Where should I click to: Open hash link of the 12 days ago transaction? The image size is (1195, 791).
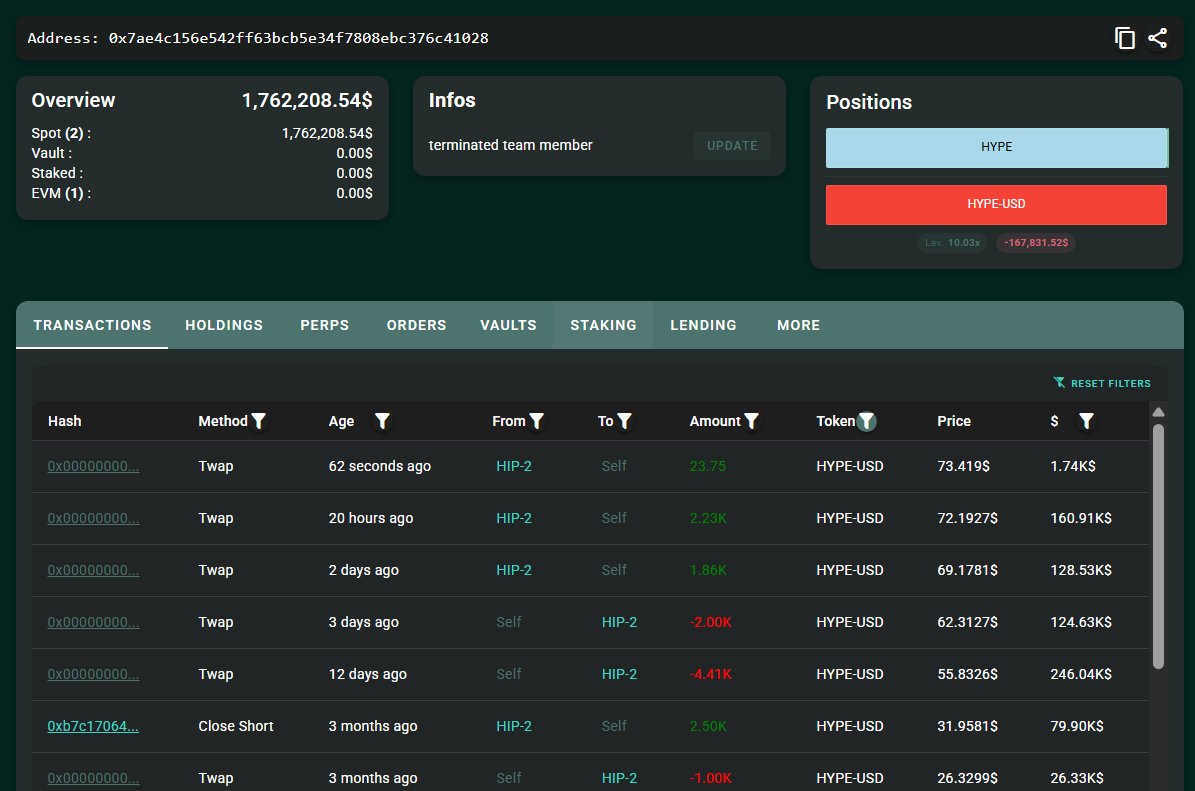(93, 674)
